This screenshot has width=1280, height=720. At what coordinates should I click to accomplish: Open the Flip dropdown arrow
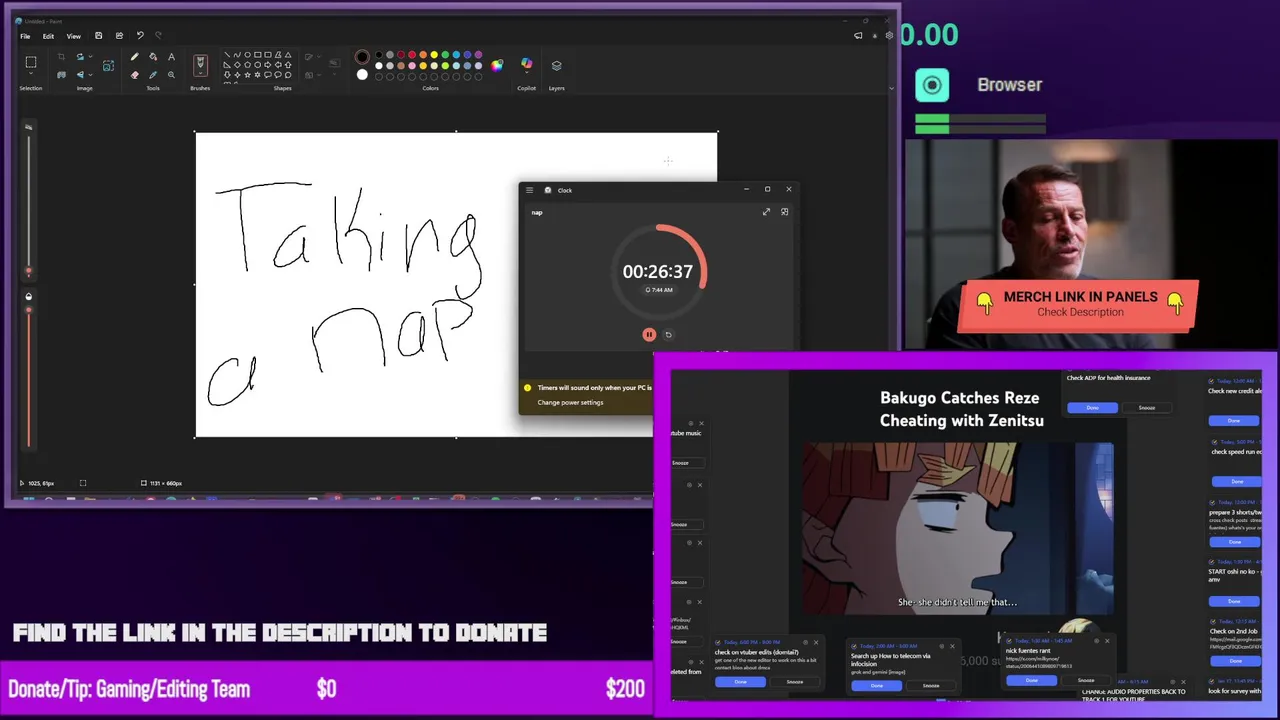tap(90, 74)
